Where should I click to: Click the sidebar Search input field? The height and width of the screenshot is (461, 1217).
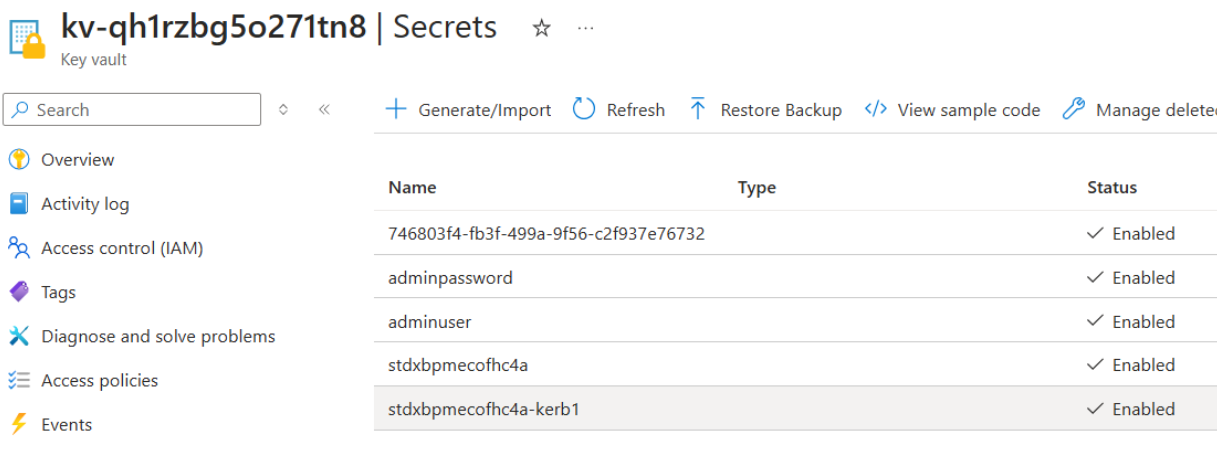point(140,110)
